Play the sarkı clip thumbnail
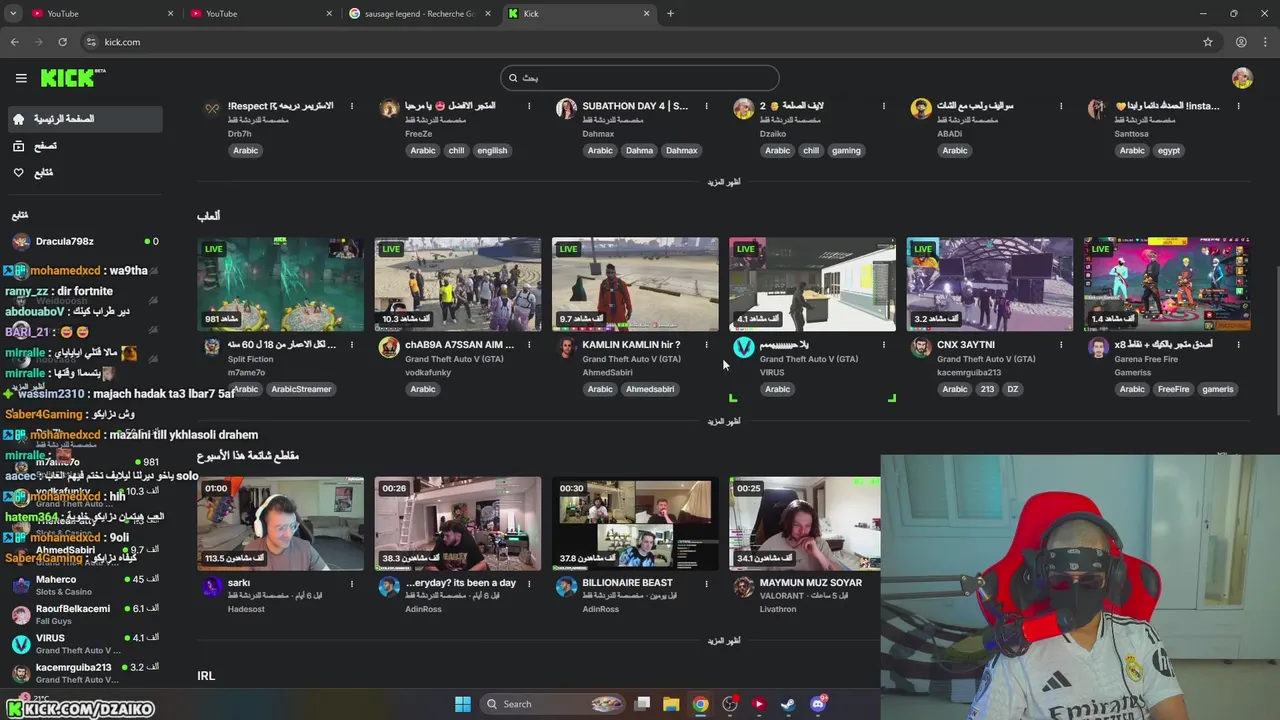This screenshot has width=1280, height=720. pyautogui.click(x=280, y=523)
